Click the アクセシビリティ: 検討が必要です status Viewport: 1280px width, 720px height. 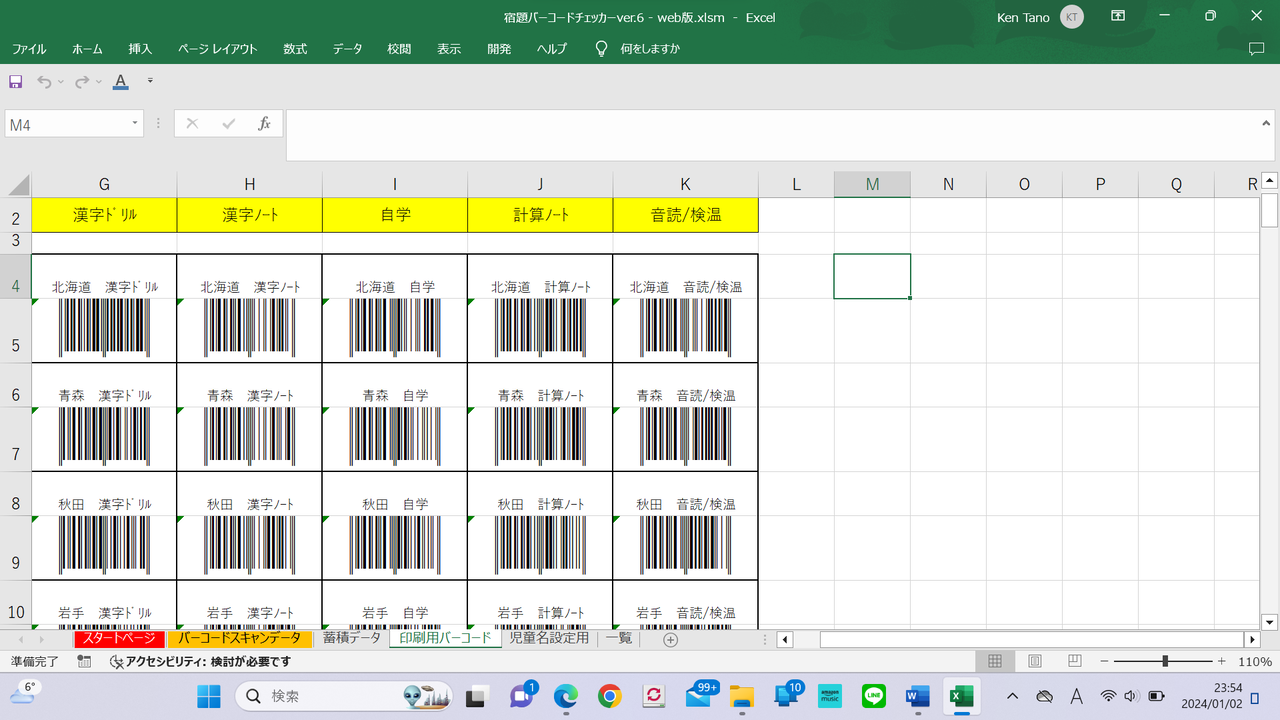pyautogui.click(x=200, y=662)
